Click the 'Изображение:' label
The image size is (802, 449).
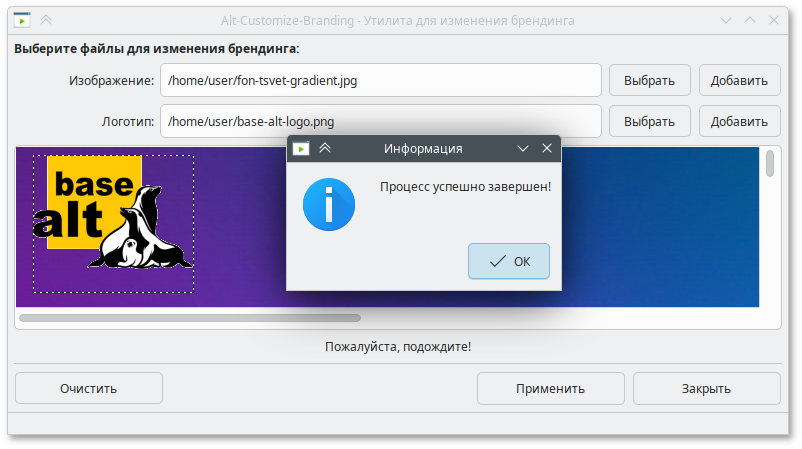(112, 81)
